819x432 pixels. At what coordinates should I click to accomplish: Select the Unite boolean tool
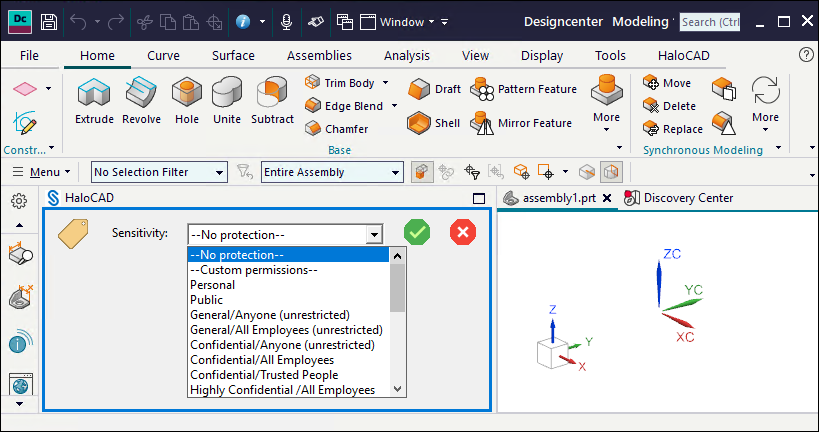click(x=227, y=101)
